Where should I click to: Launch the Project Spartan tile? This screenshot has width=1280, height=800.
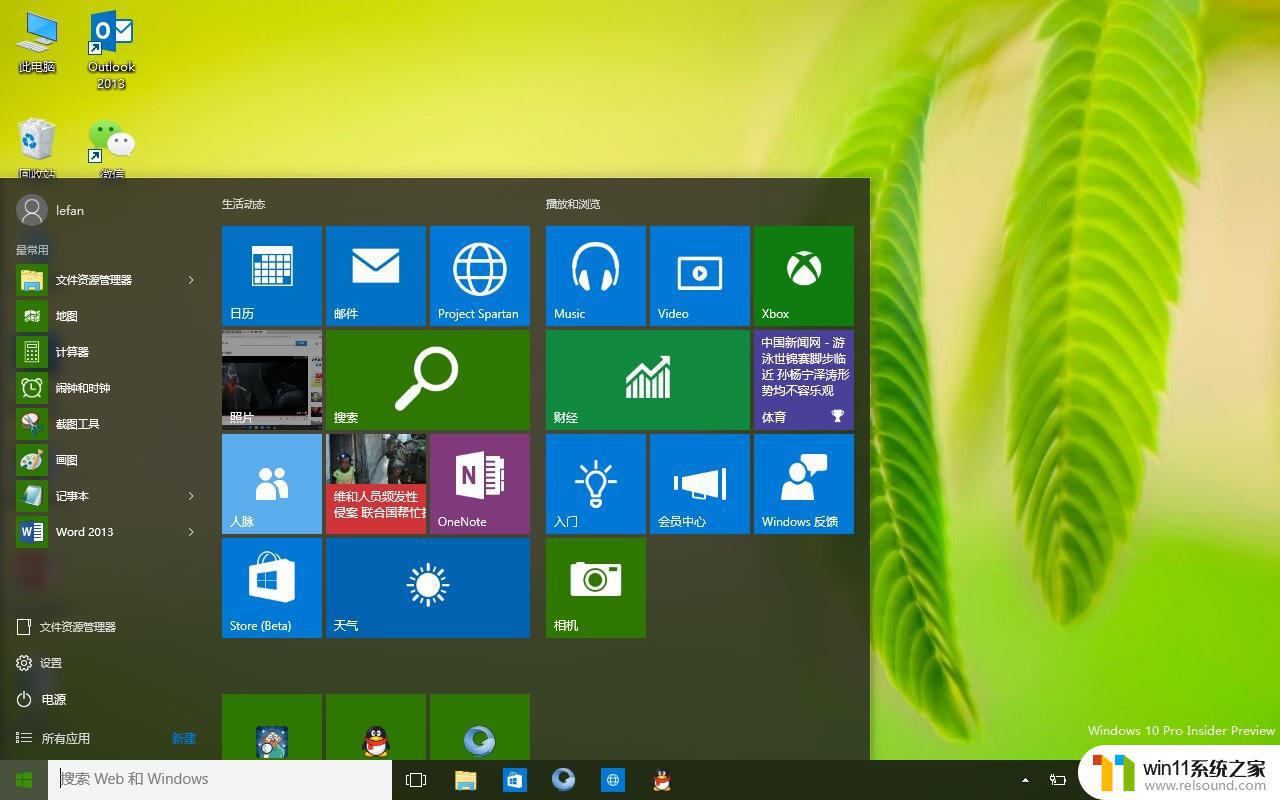pyautogui.click(x=480, y=276)
